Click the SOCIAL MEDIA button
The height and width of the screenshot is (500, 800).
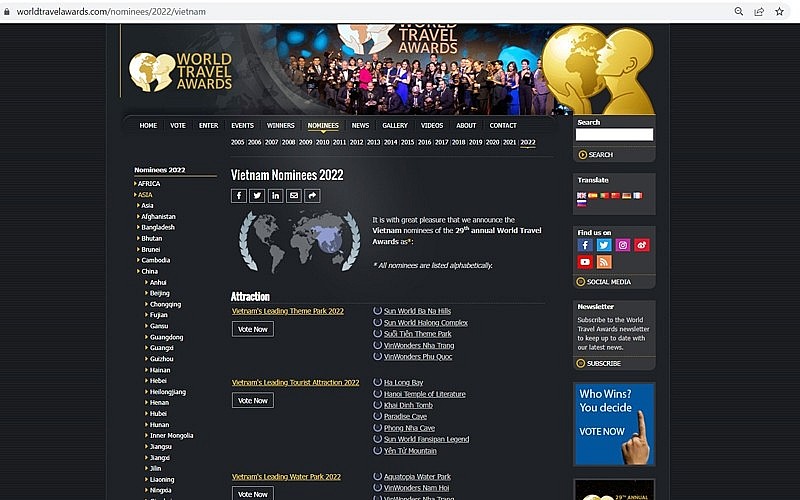(604, 282)
